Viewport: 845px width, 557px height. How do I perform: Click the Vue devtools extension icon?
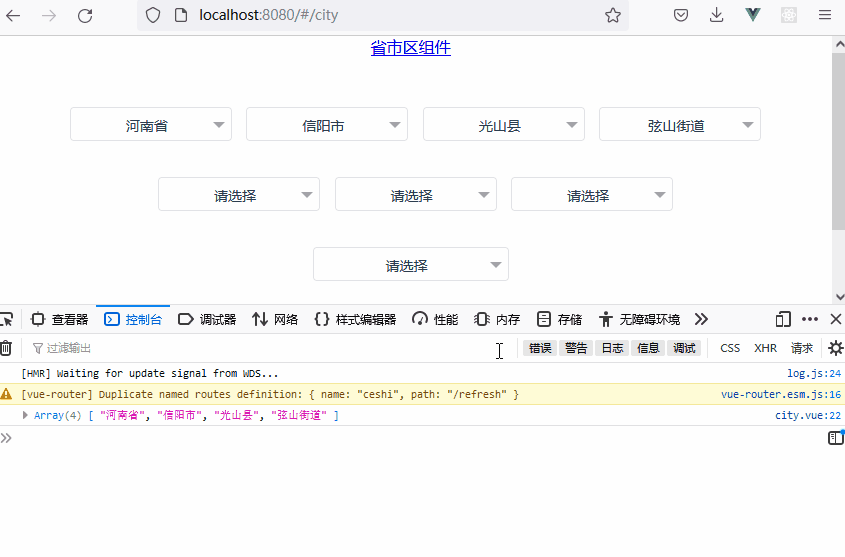(x=753, y=15)
